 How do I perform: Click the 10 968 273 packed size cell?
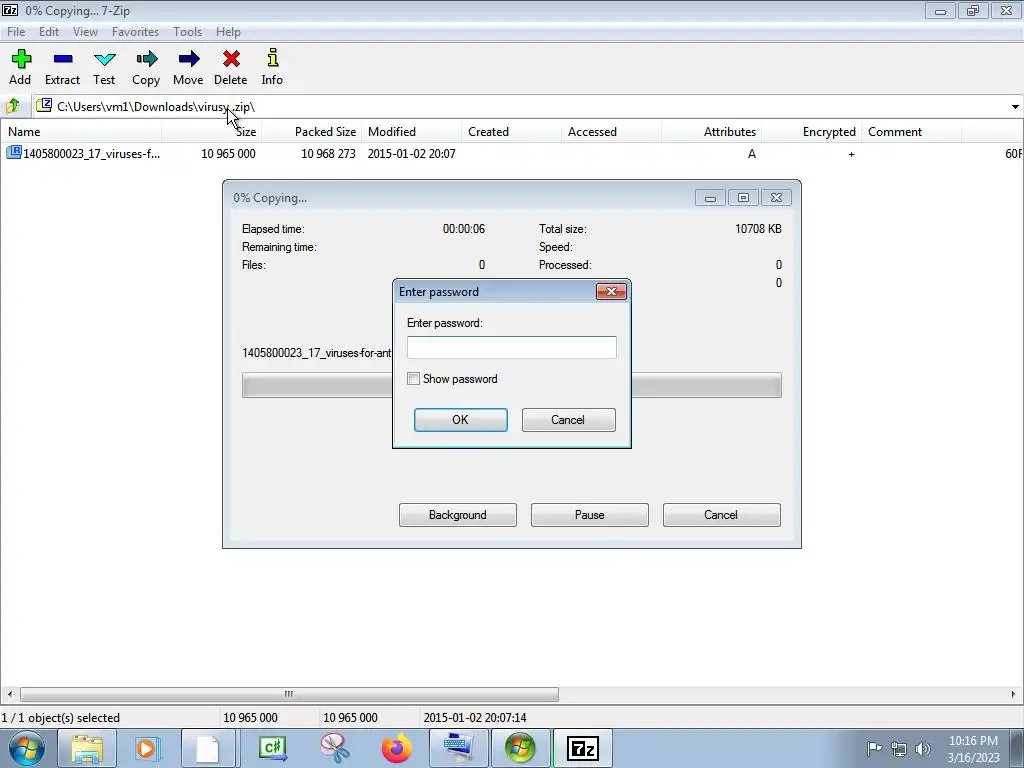click(x=328, y=153)
